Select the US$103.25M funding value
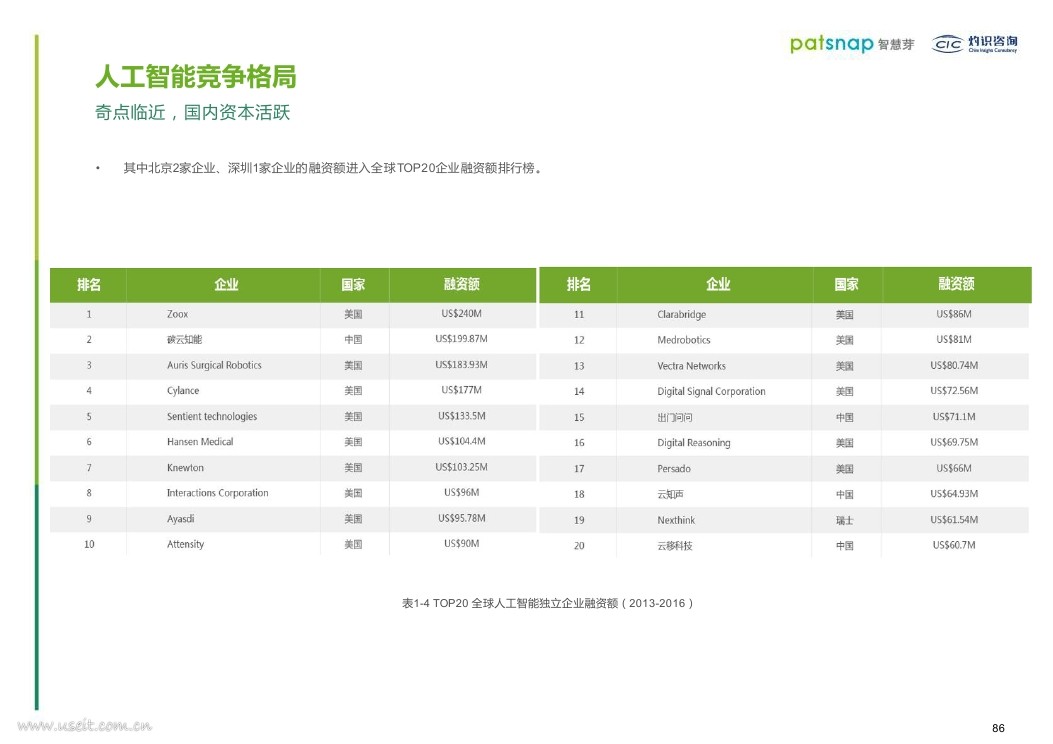 click(x=461, y=467)
